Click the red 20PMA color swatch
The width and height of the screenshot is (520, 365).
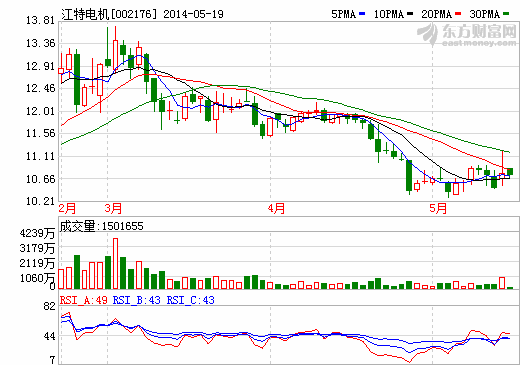458,14
